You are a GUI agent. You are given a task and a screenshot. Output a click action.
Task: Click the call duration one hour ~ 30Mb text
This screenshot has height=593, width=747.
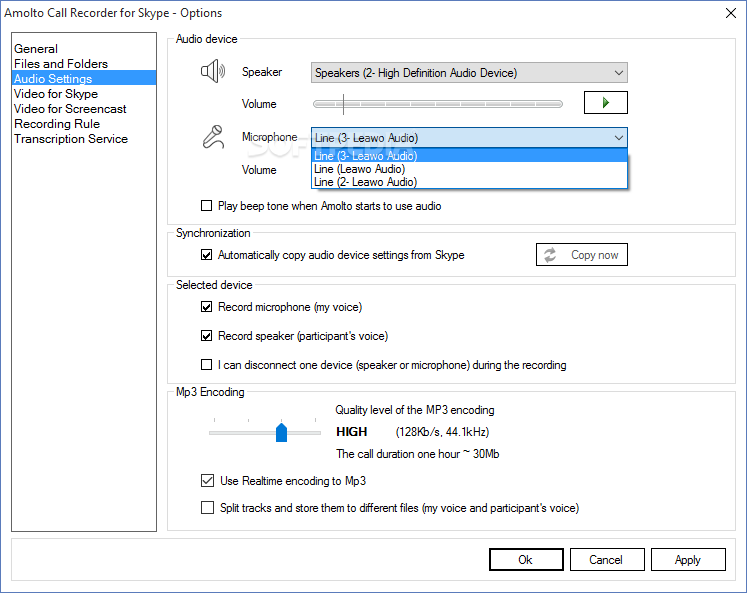click(x=417, y=454)
